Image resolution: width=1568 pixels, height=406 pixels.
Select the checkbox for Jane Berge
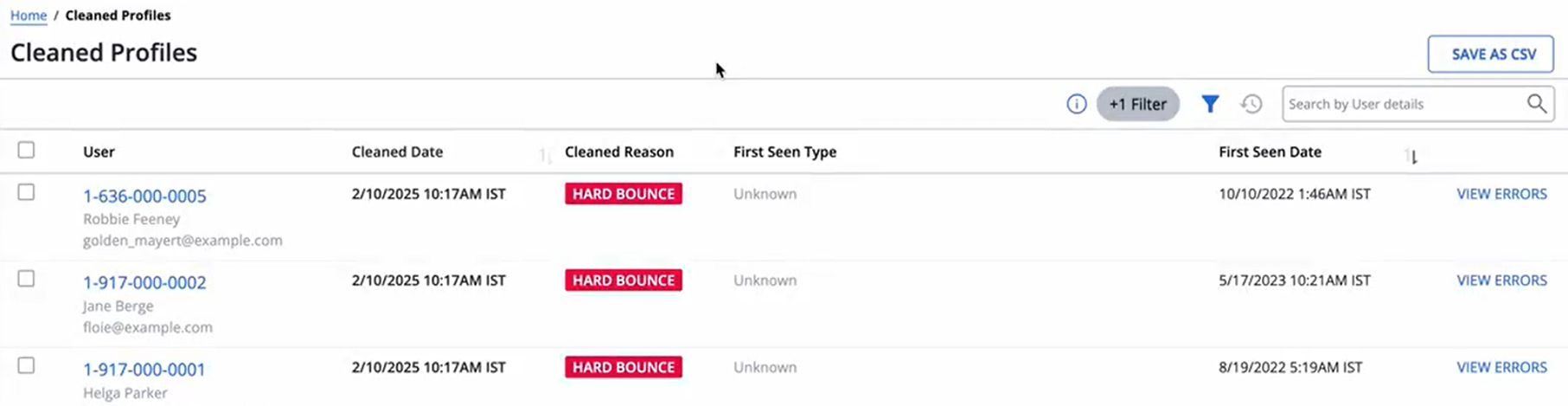(27, 279)
